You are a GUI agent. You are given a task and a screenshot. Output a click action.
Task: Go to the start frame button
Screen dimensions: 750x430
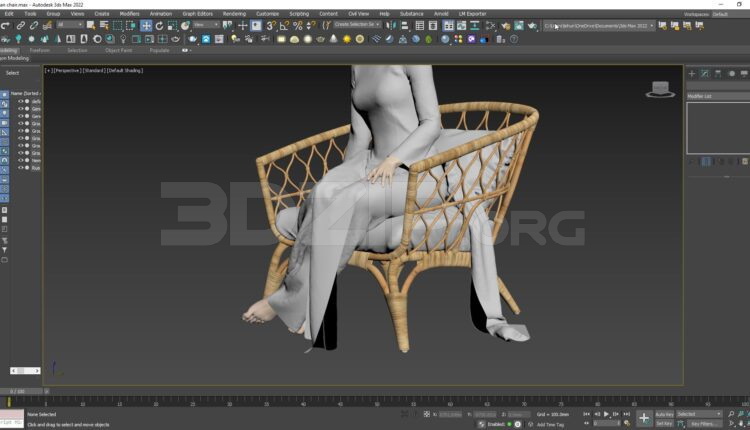586,414
